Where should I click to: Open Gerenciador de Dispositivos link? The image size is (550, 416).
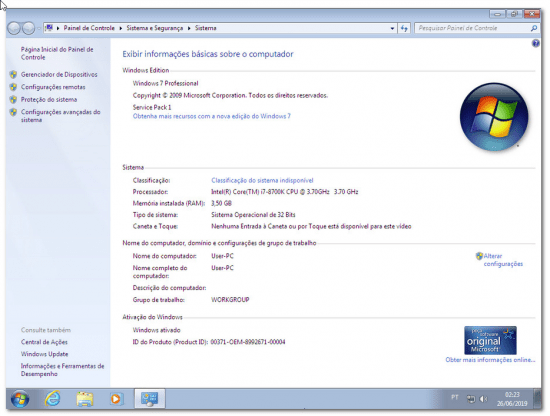[59, 74]
